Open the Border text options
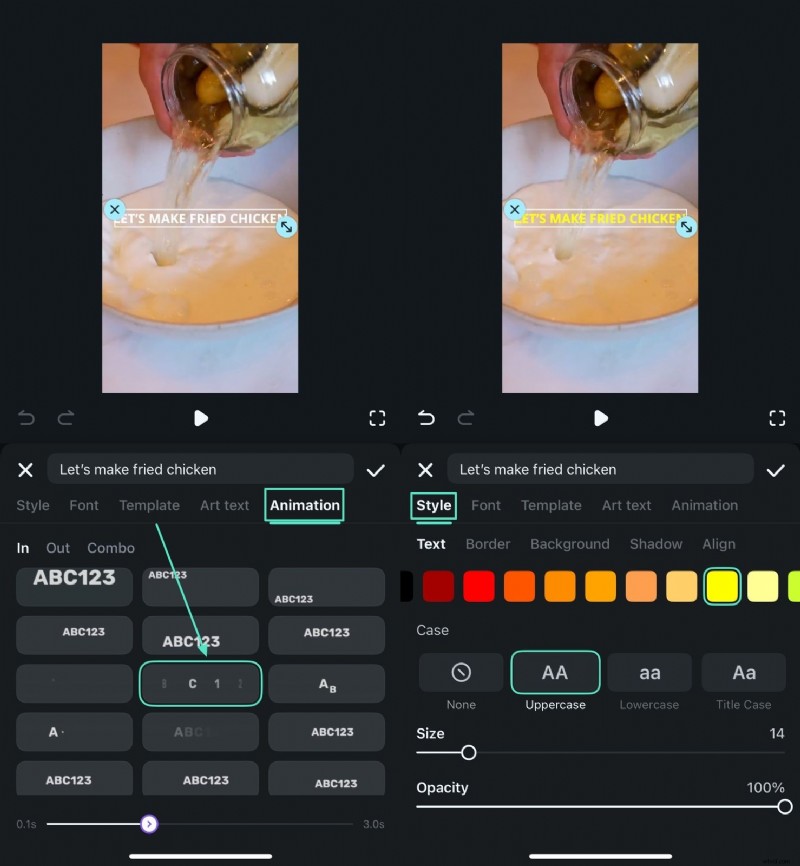 488,544
